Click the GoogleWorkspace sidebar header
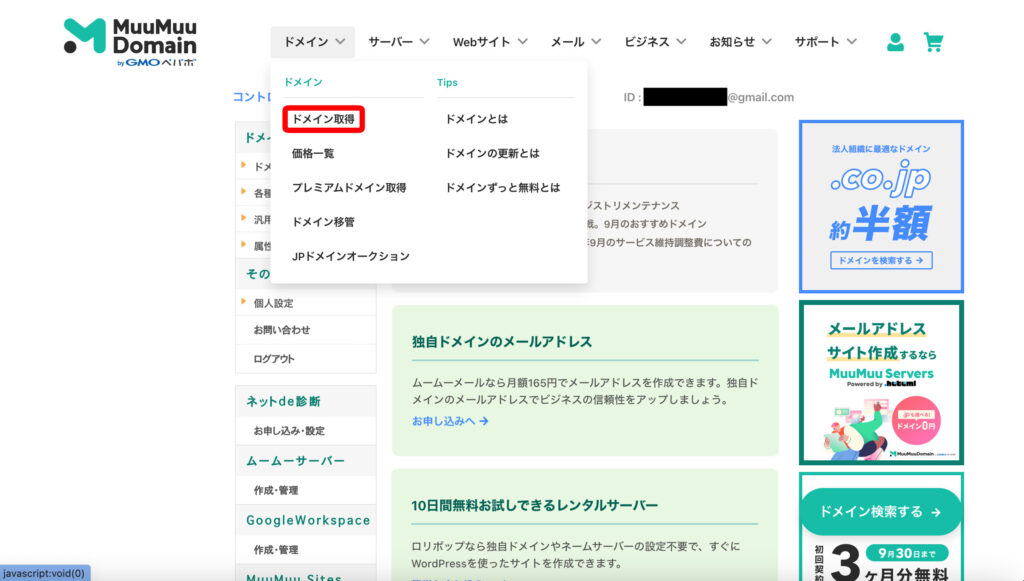Viewport: 1024px width, 581px height. [308, 520]
